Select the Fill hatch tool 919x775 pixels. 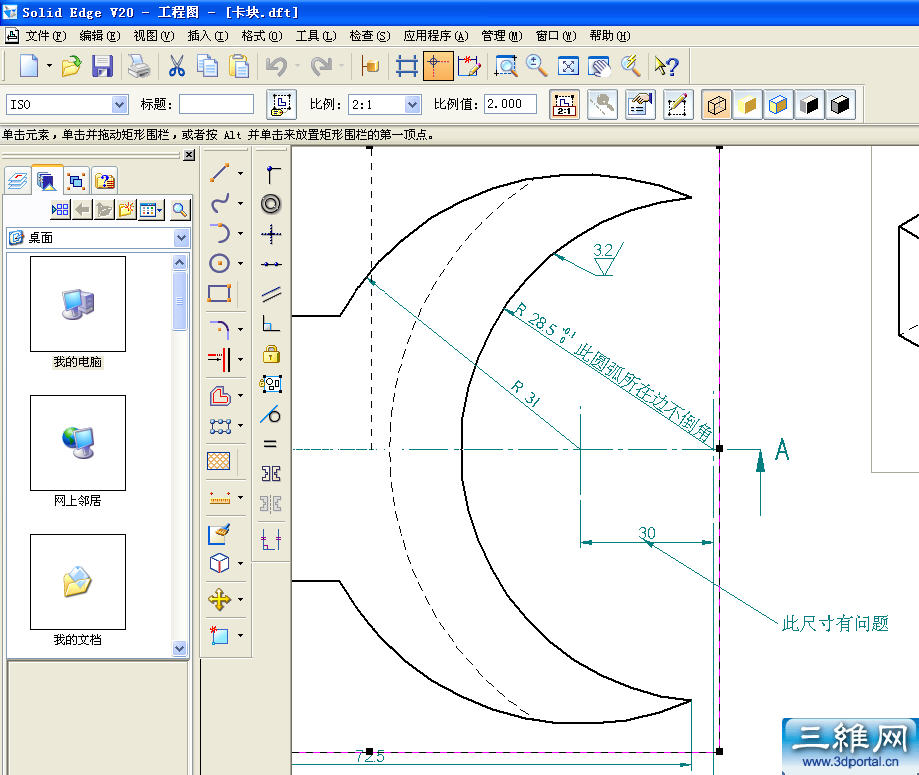pos(219,461)
